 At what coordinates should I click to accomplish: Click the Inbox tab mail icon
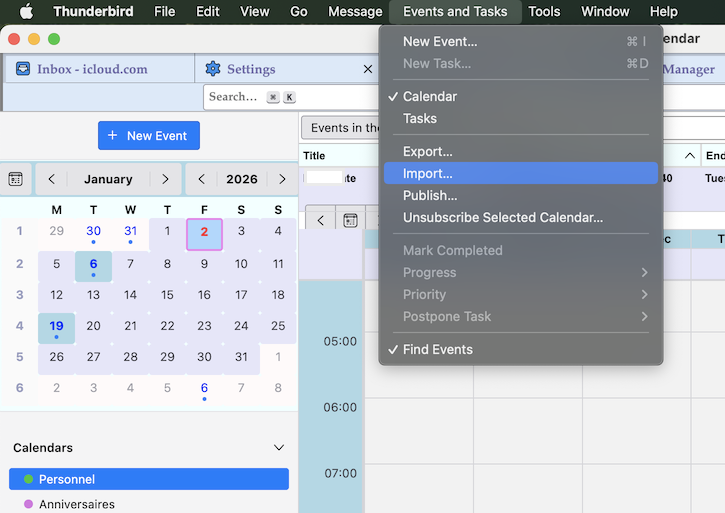pyautogui.click(x=23, y=69)
